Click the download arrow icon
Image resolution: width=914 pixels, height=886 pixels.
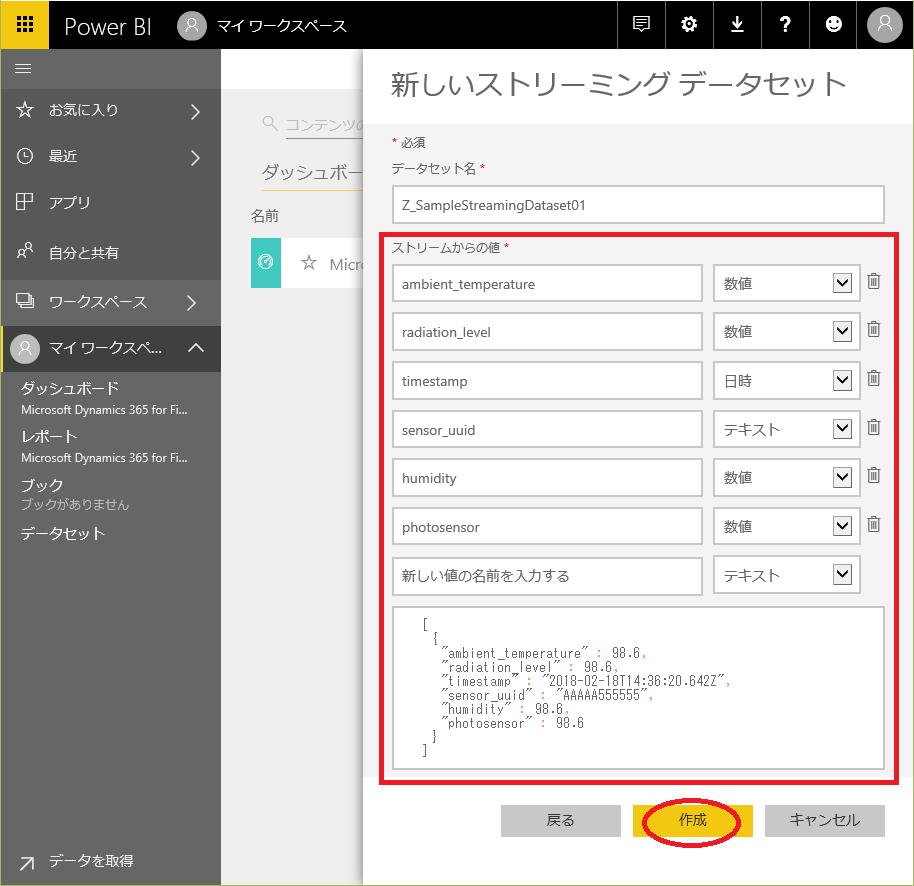point(737,24)
